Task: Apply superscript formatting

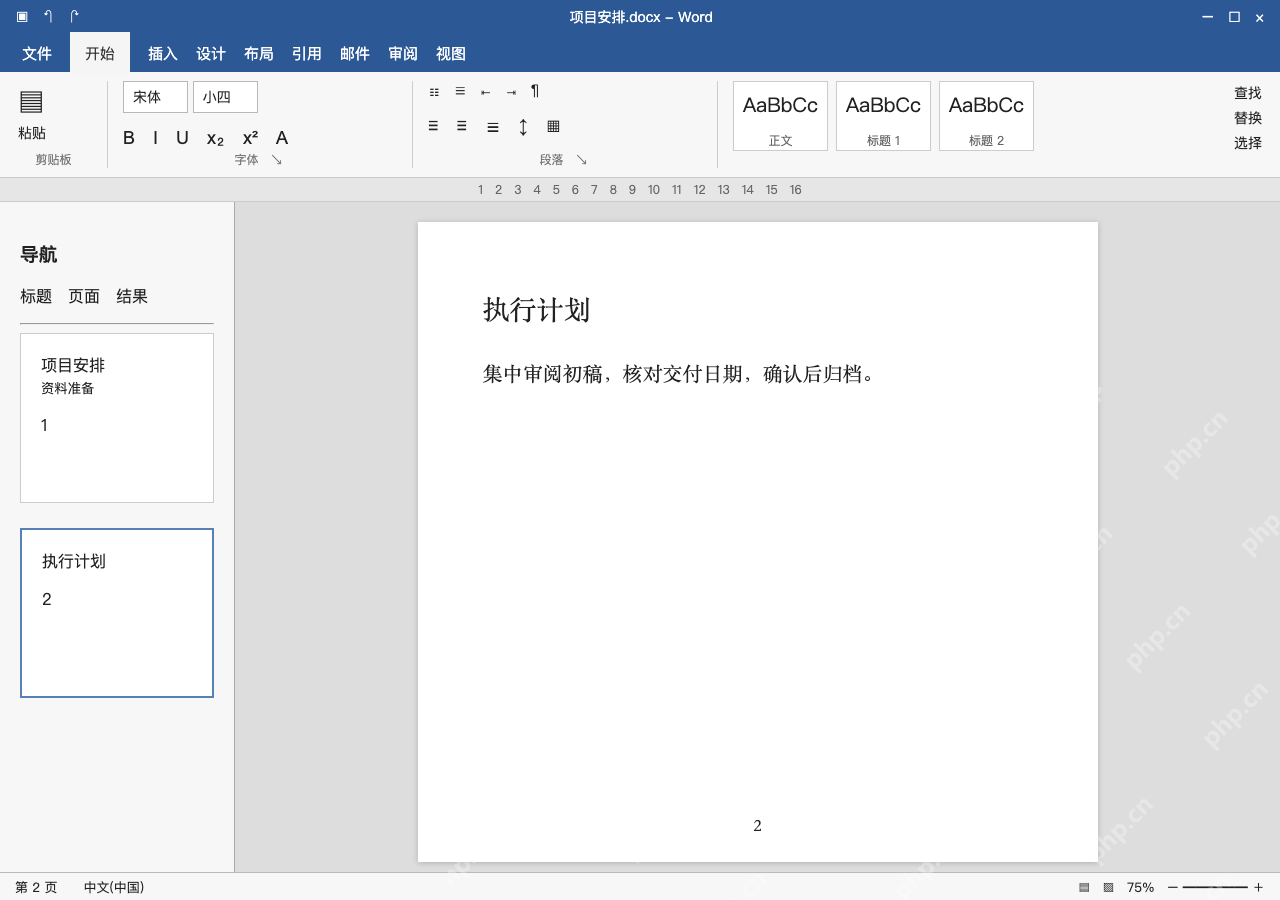Action: tap(250, 138)
